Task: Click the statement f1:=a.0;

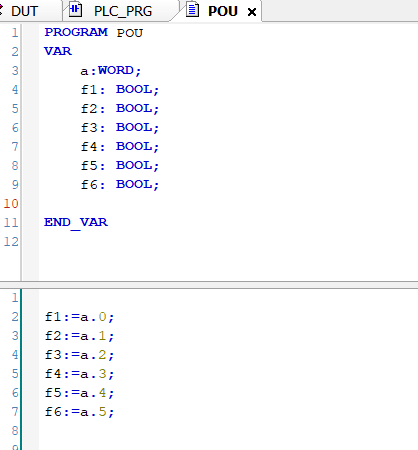Action: tap(79, 317)
